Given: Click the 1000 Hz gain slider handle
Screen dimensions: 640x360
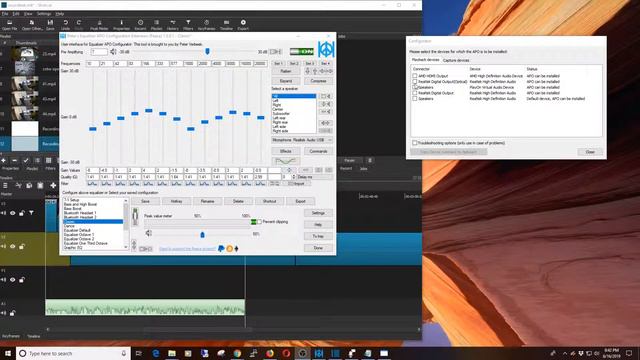Looking at the screenshot, I should pyautogui.click(x=191, y=129).
